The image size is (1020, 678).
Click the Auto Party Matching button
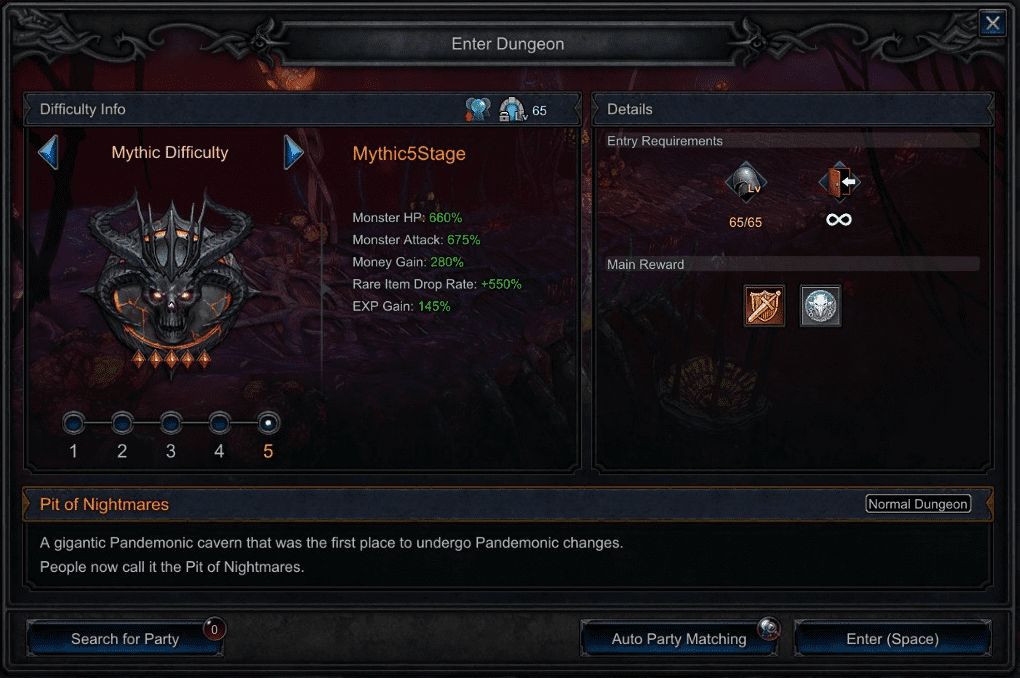(679, 639)
